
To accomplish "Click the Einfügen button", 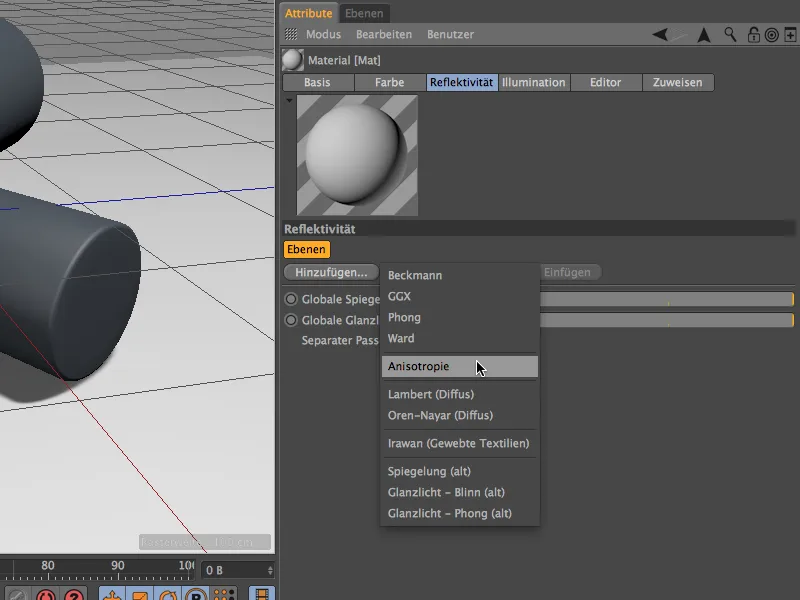I will point(568,272).
